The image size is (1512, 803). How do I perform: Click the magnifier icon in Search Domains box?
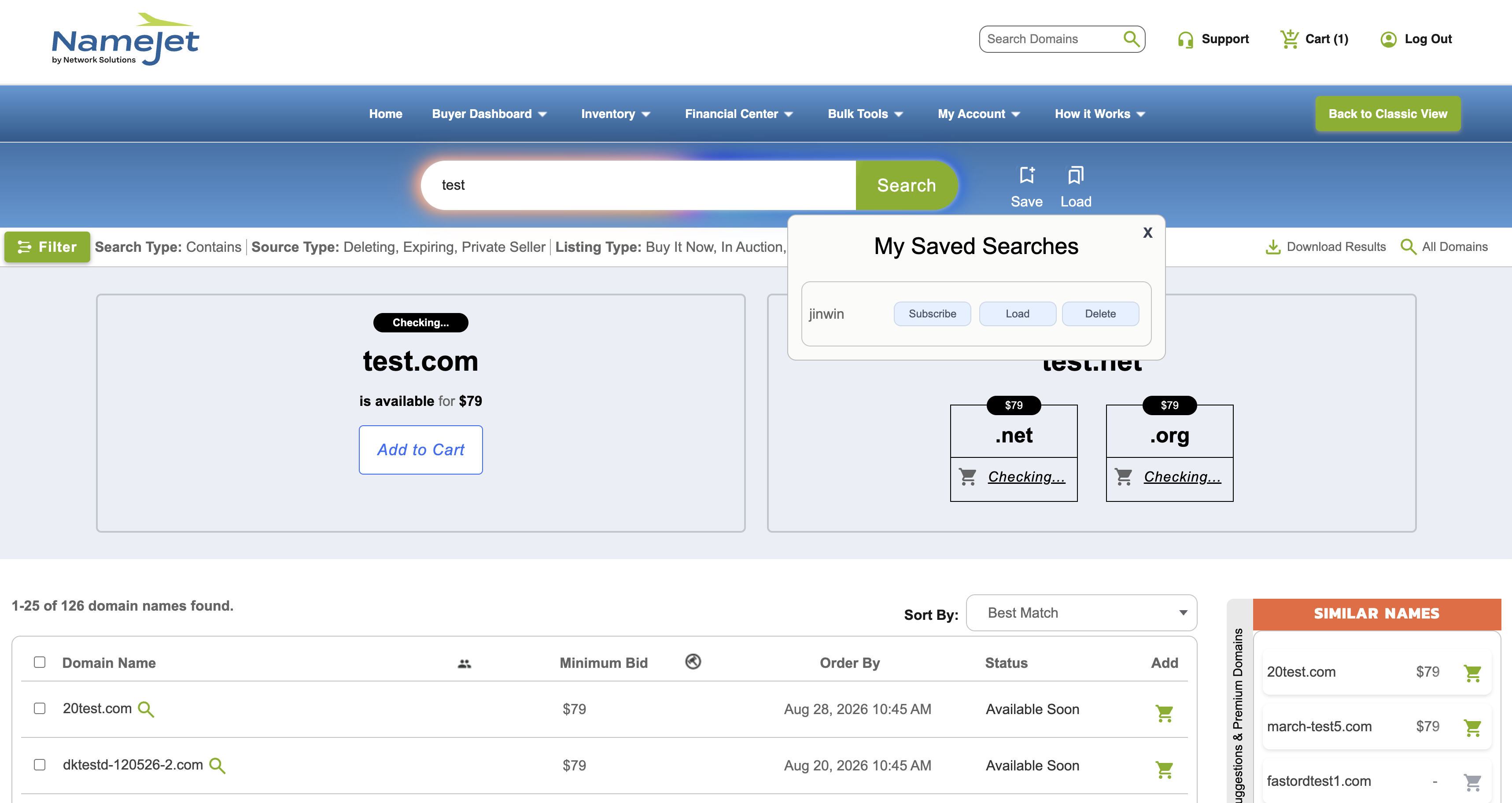click(x=1131, y=39)
